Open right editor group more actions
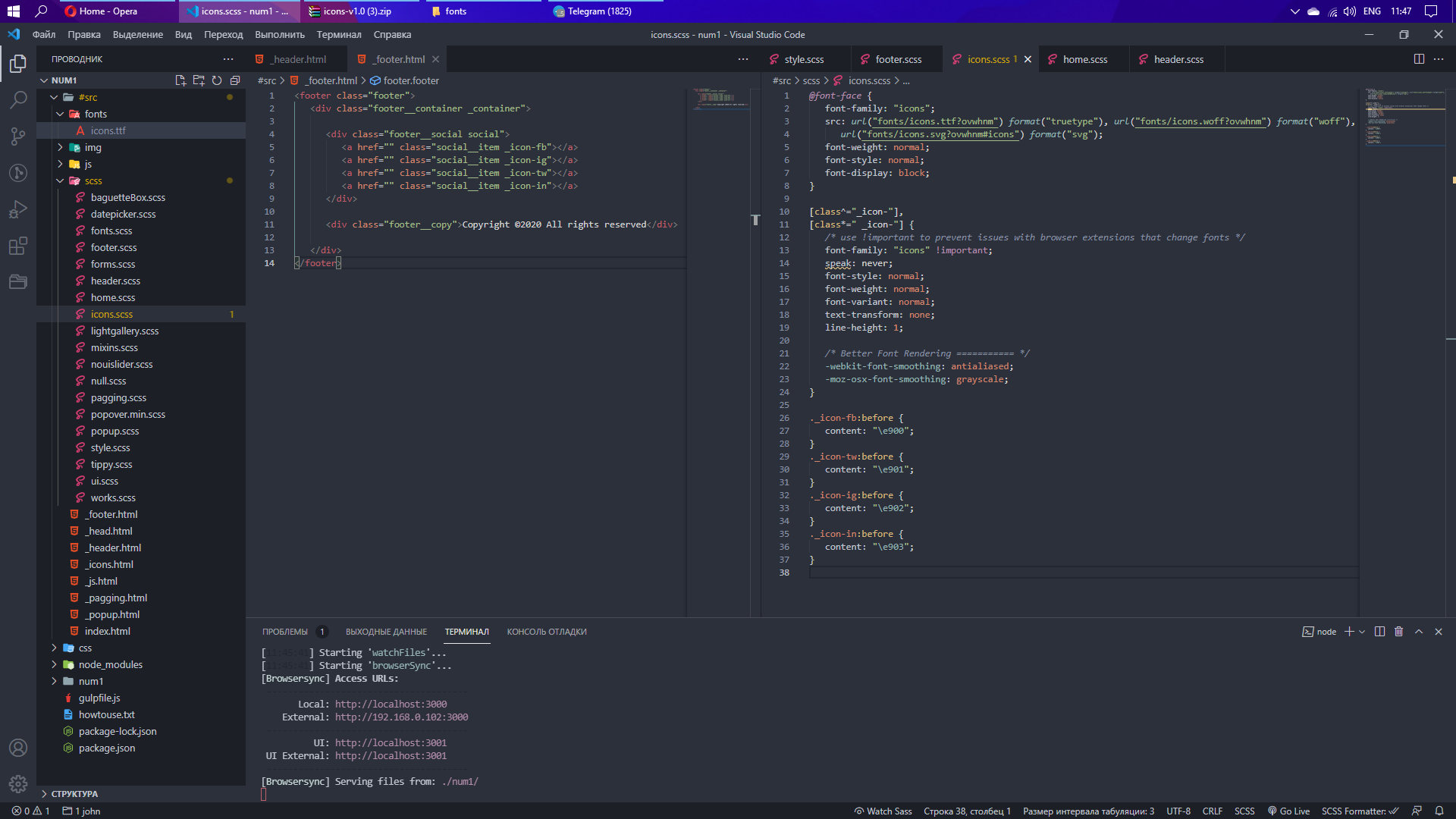 pyautogui.click(x=1439, y=59)
